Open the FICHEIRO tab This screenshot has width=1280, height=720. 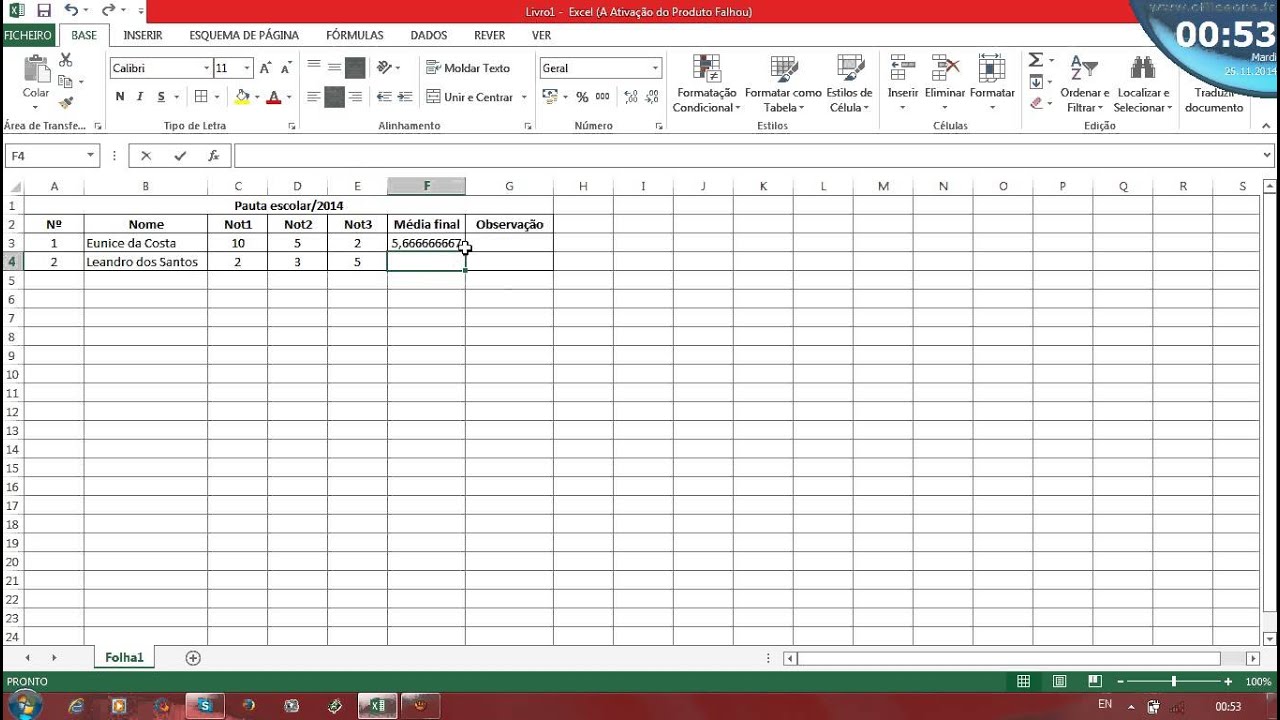pyautogui.click(x=28, y=35)
